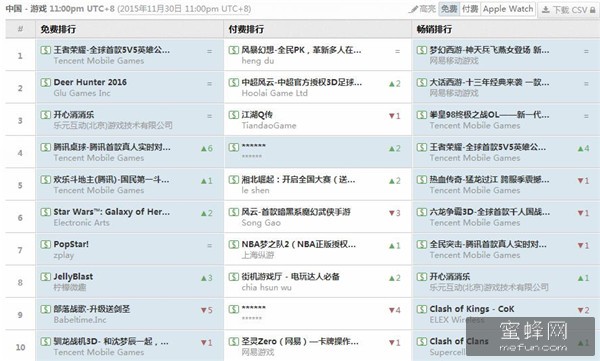Click the 下载 CSV button

tap(569, 10)
